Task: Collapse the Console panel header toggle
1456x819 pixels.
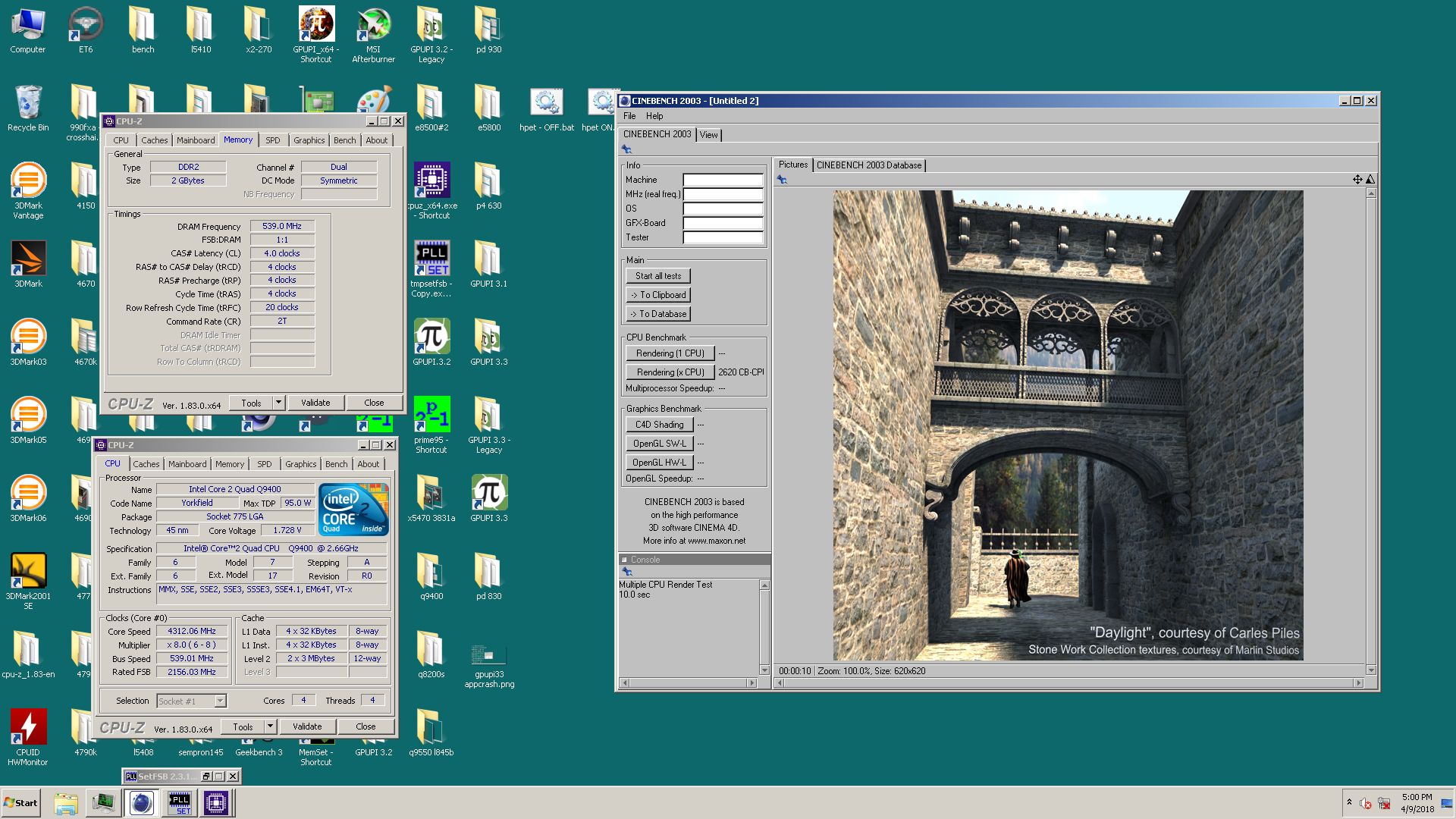Action: 624,560
